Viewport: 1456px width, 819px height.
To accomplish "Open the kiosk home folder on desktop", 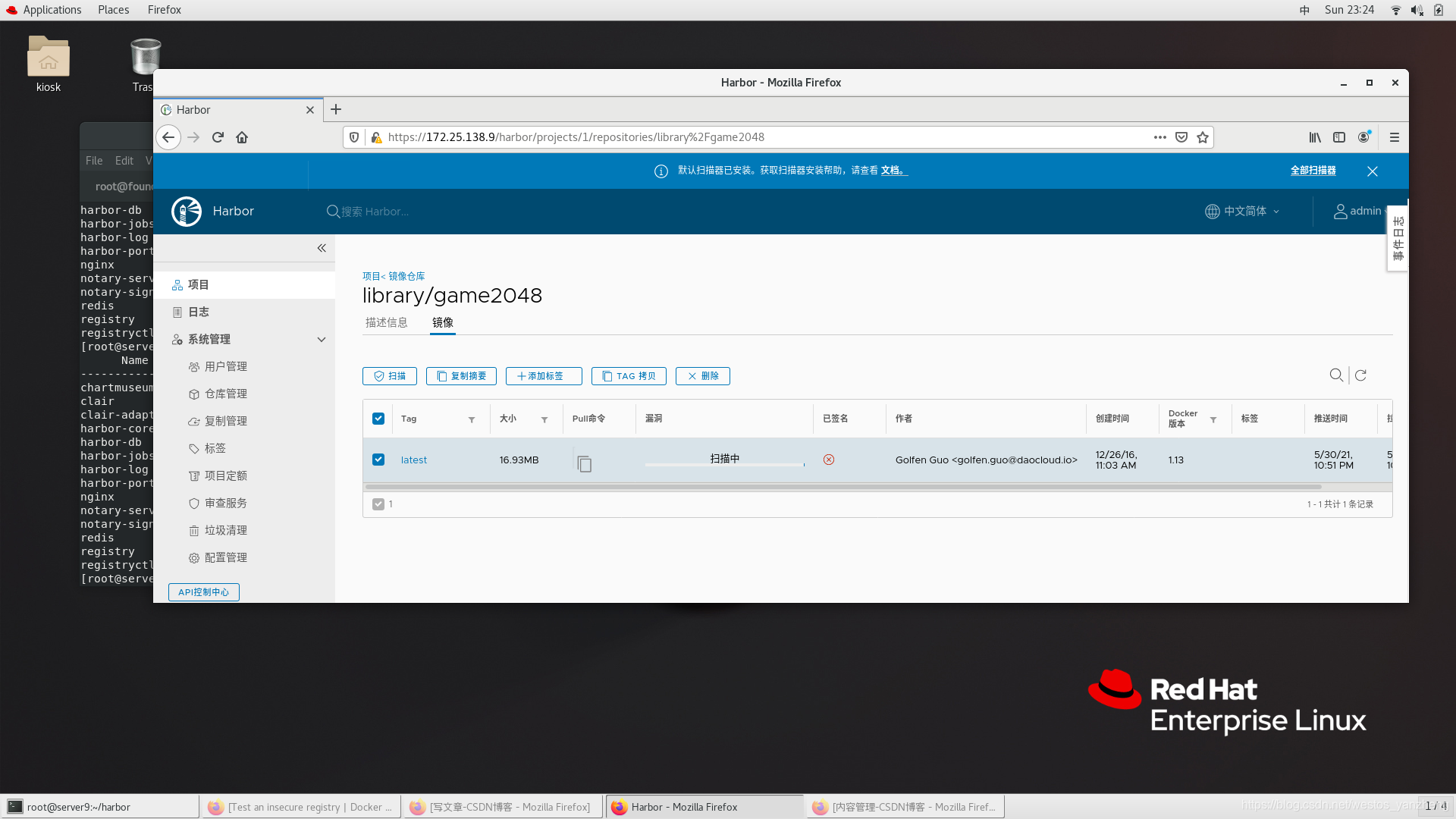I will [x=49, y=64].
